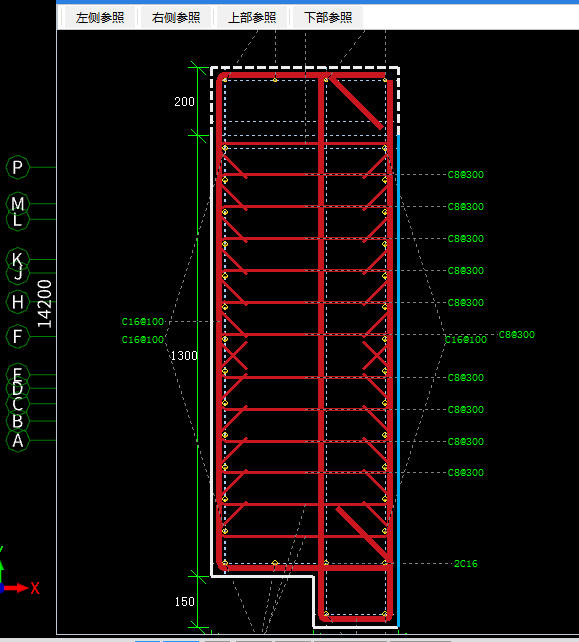The image size is (579, 642).
Task: Click axis bubble F
Action: 17,337
